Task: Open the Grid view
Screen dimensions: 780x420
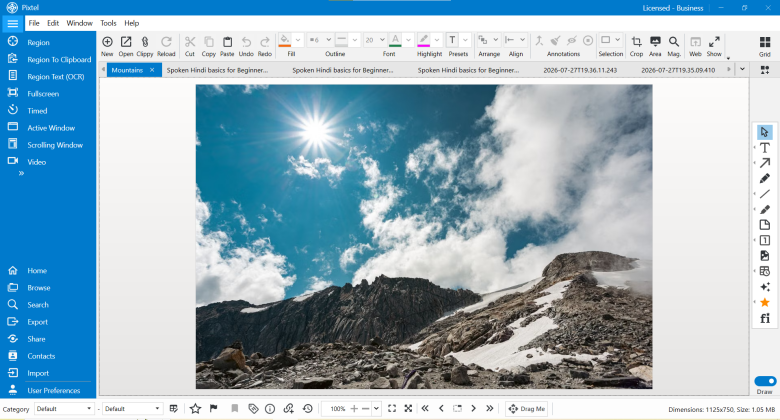Action: click(765, 46)
